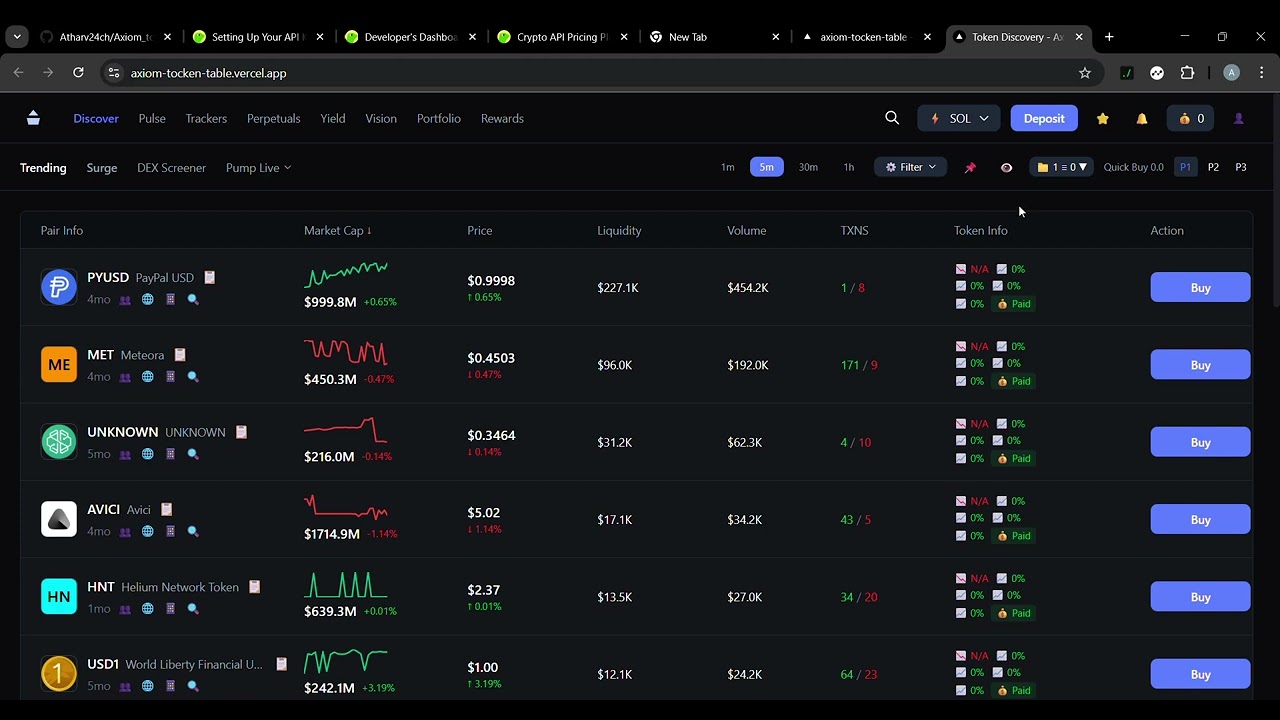Open the Trackers nav tab

206,118
